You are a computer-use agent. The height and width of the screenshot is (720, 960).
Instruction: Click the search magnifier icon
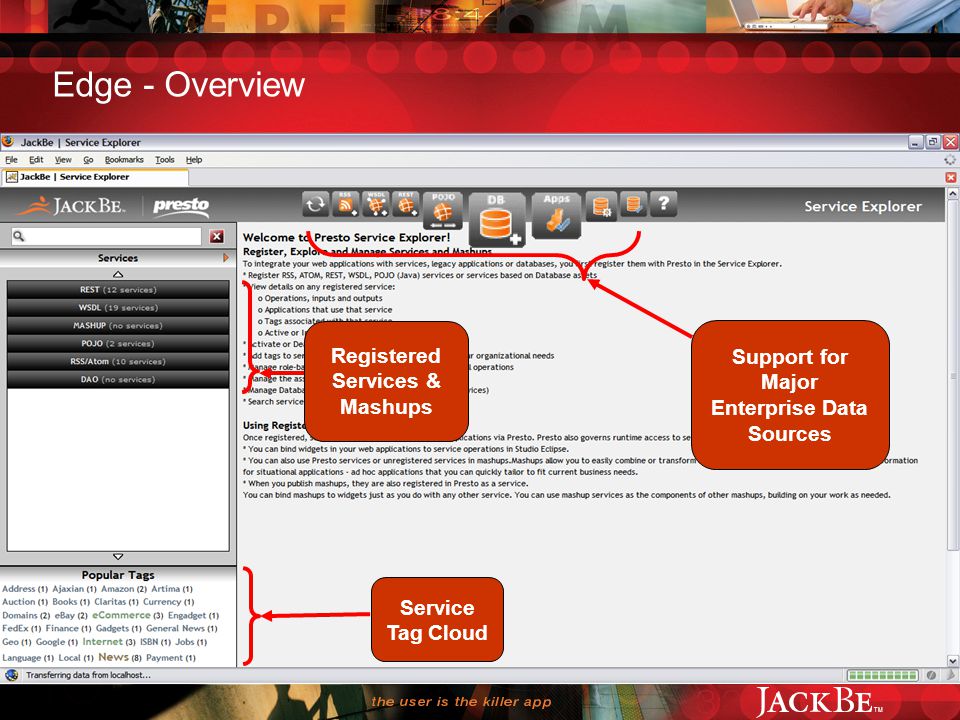[18, 236]
